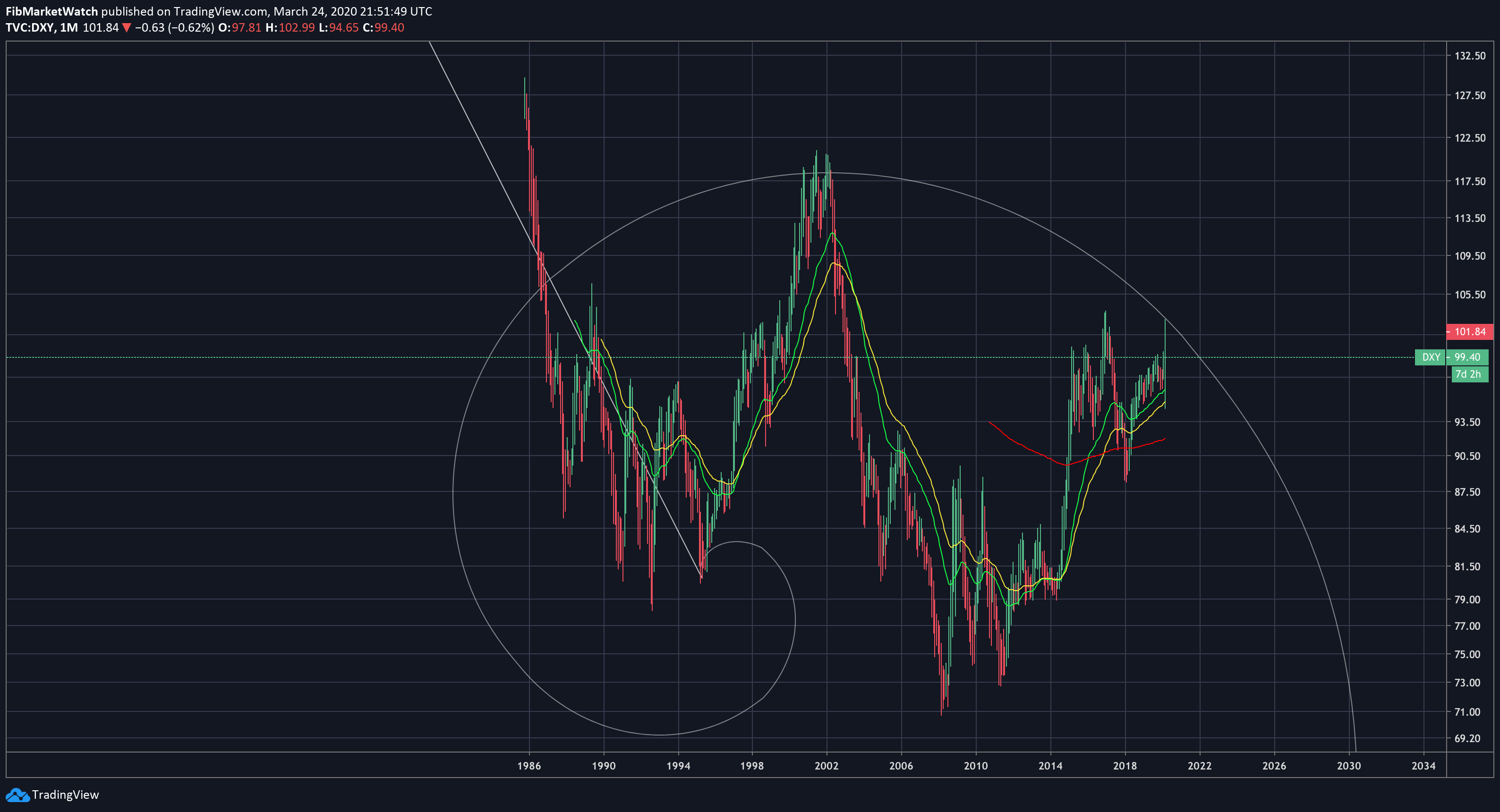Click the 2018 time axis label
Screen dimensions: 1500x812
pos(1125,766)
